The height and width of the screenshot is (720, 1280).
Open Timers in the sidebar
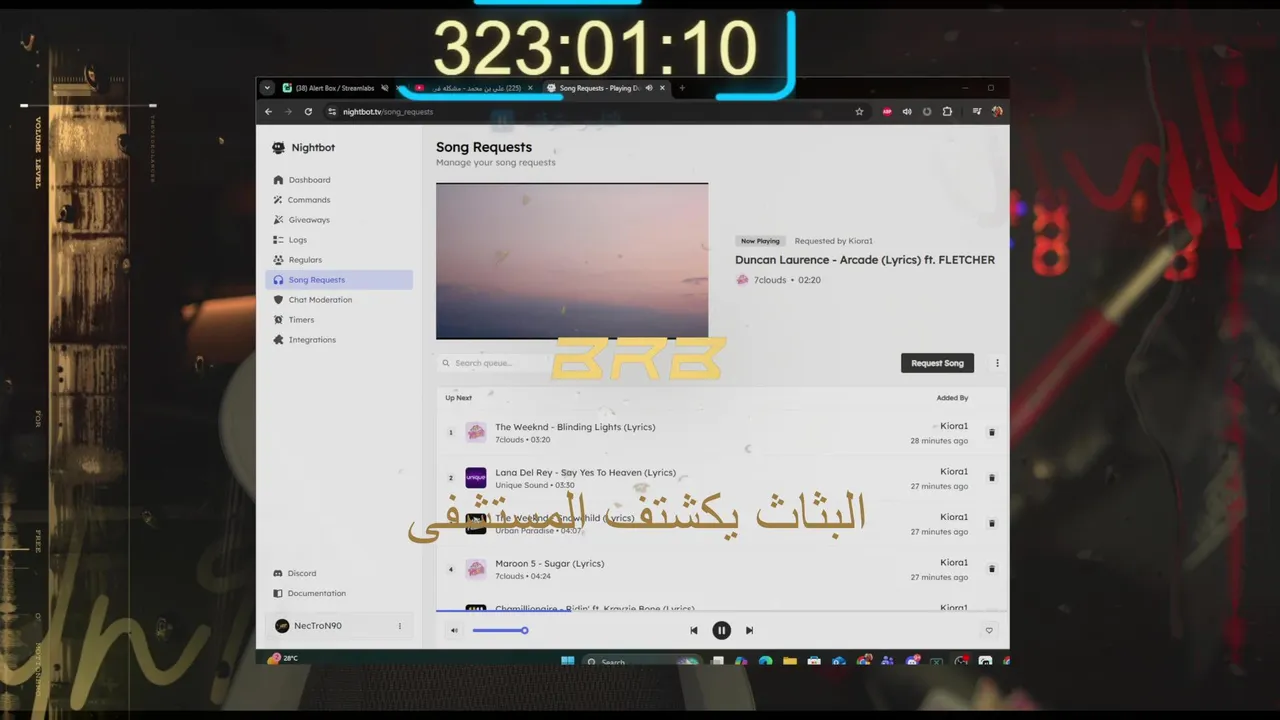point(338,320)
